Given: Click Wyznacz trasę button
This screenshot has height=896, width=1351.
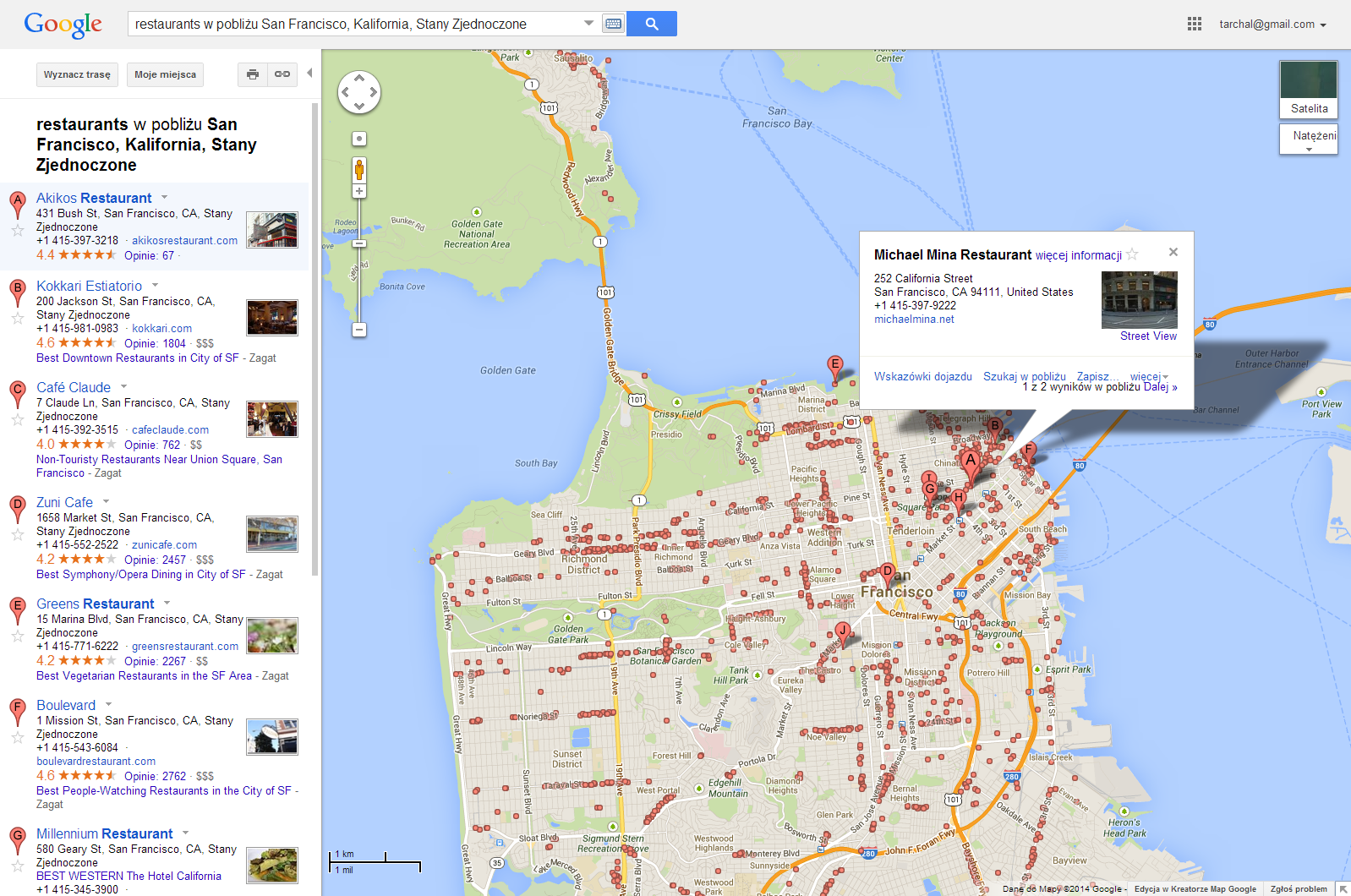Looking at the screenshot, I should 77,74.
